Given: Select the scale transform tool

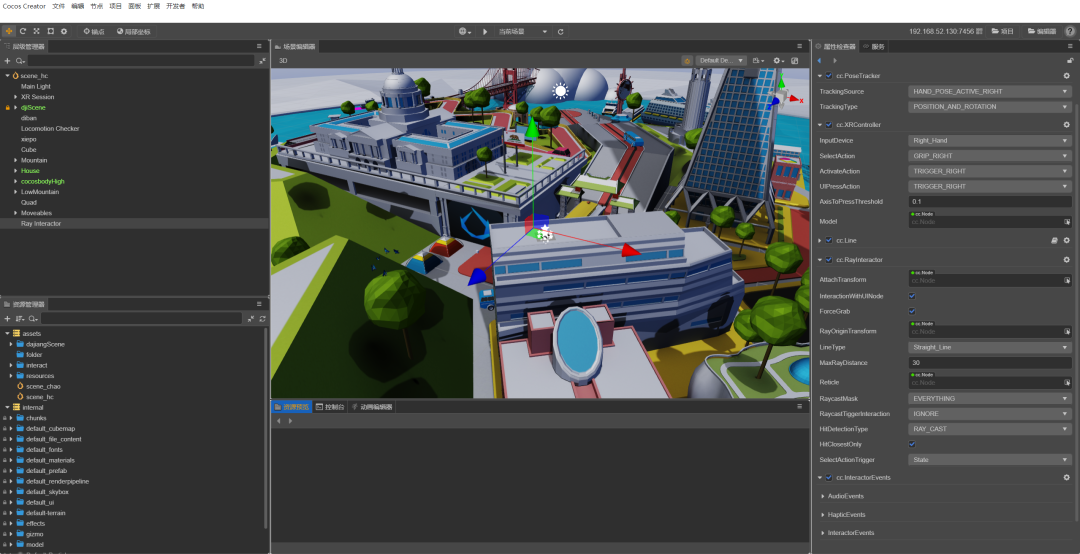Looking at the screenshot, I should click(x=37, y=31).
